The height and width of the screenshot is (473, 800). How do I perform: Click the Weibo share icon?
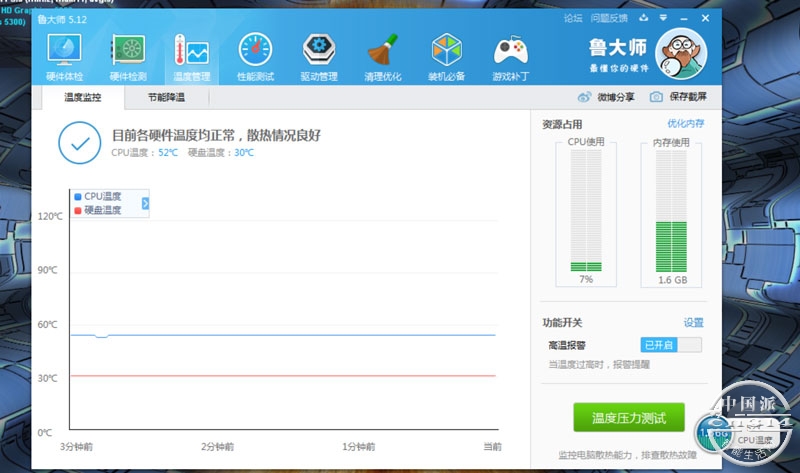pos(585,96)
